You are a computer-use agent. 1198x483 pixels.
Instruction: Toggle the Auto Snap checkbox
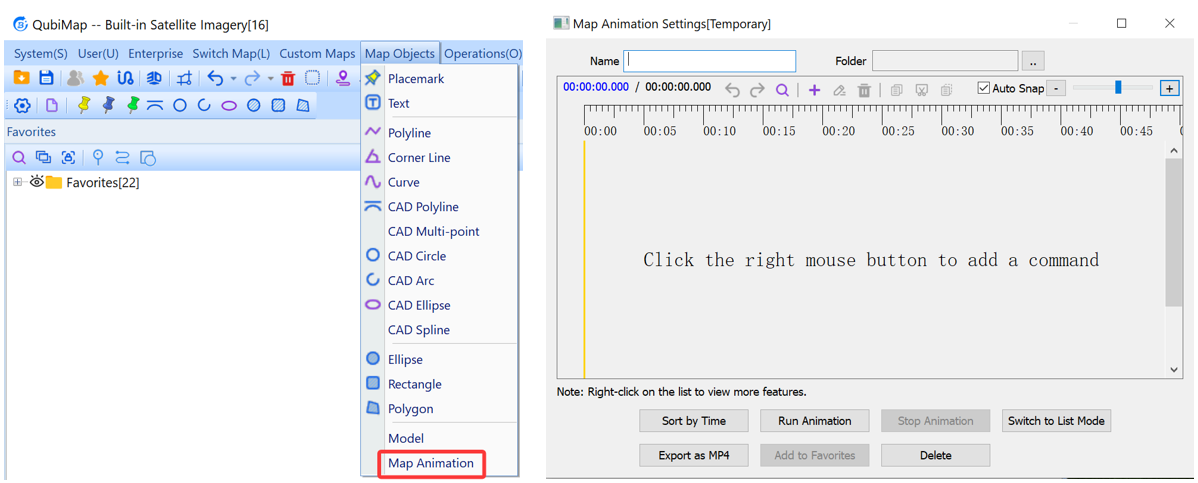click(983, 88)
